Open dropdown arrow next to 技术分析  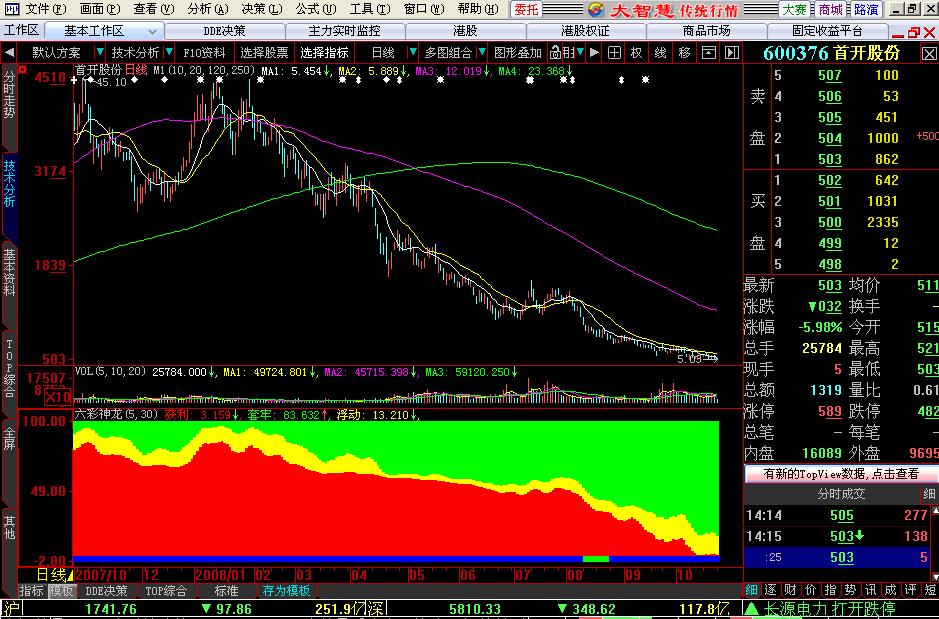click(x=169, y=53)
